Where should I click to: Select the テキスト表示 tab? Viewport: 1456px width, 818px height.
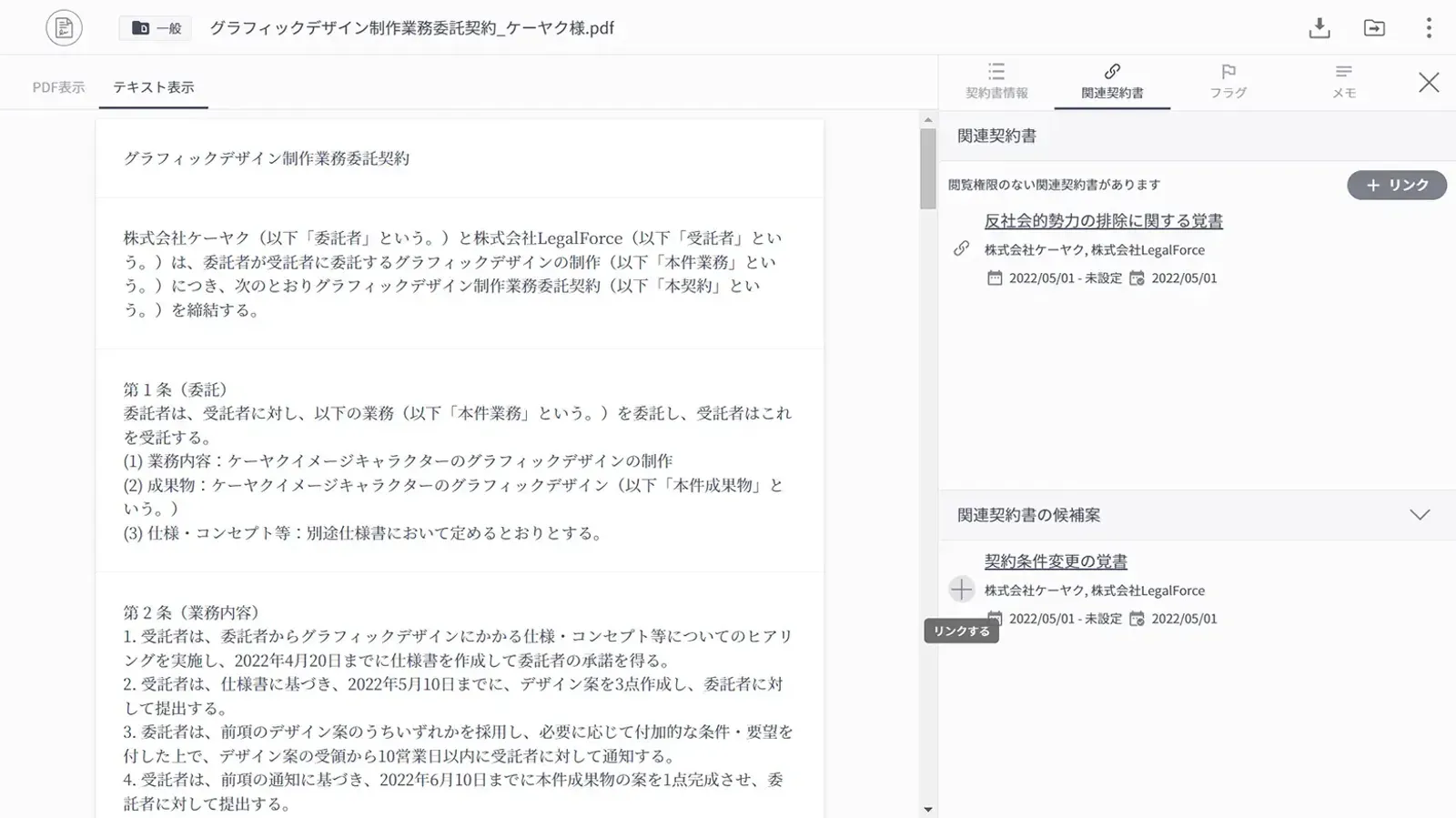153,87
